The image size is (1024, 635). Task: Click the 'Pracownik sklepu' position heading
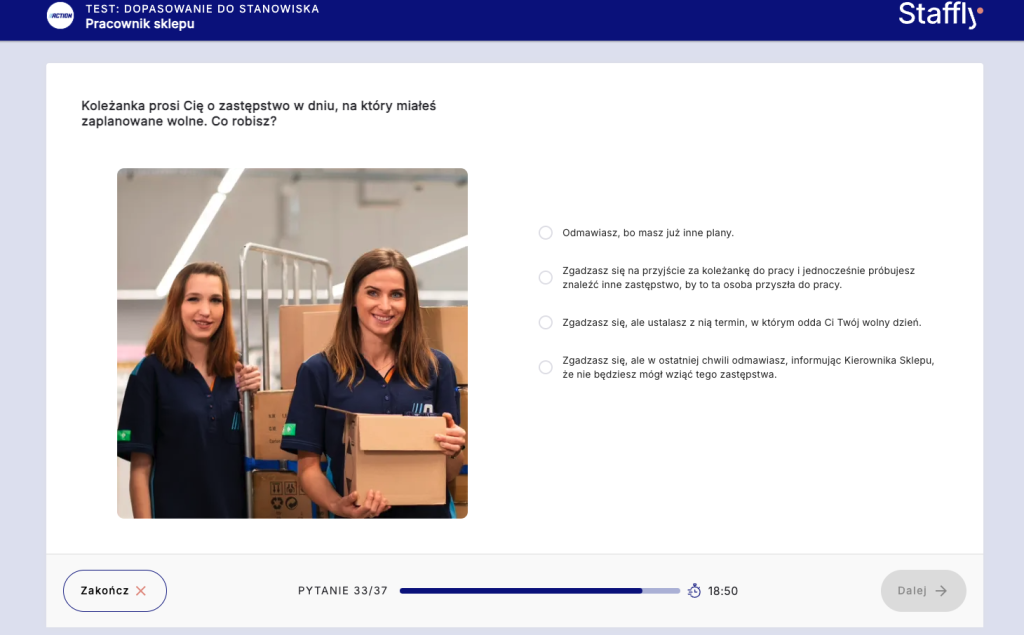point(139,24)
